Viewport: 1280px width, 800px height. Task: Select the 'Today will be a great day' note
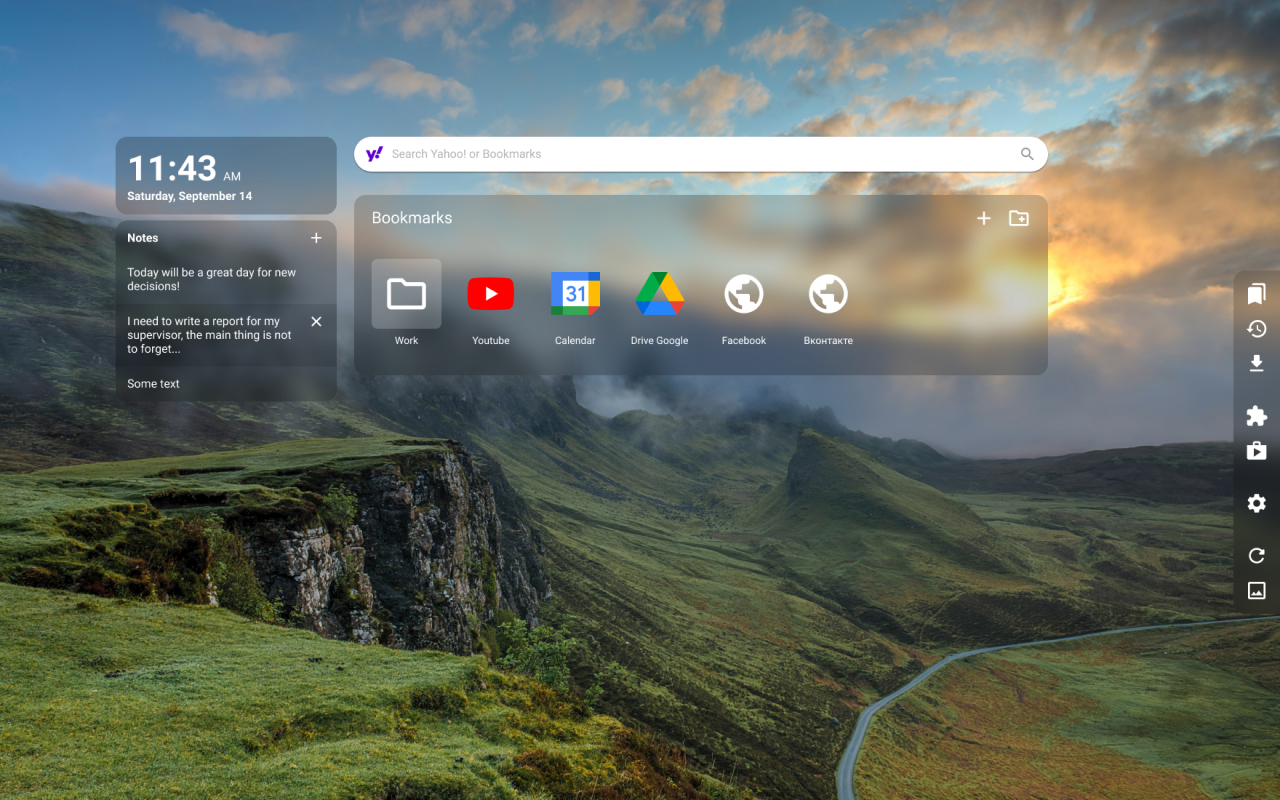pos(226,279)
